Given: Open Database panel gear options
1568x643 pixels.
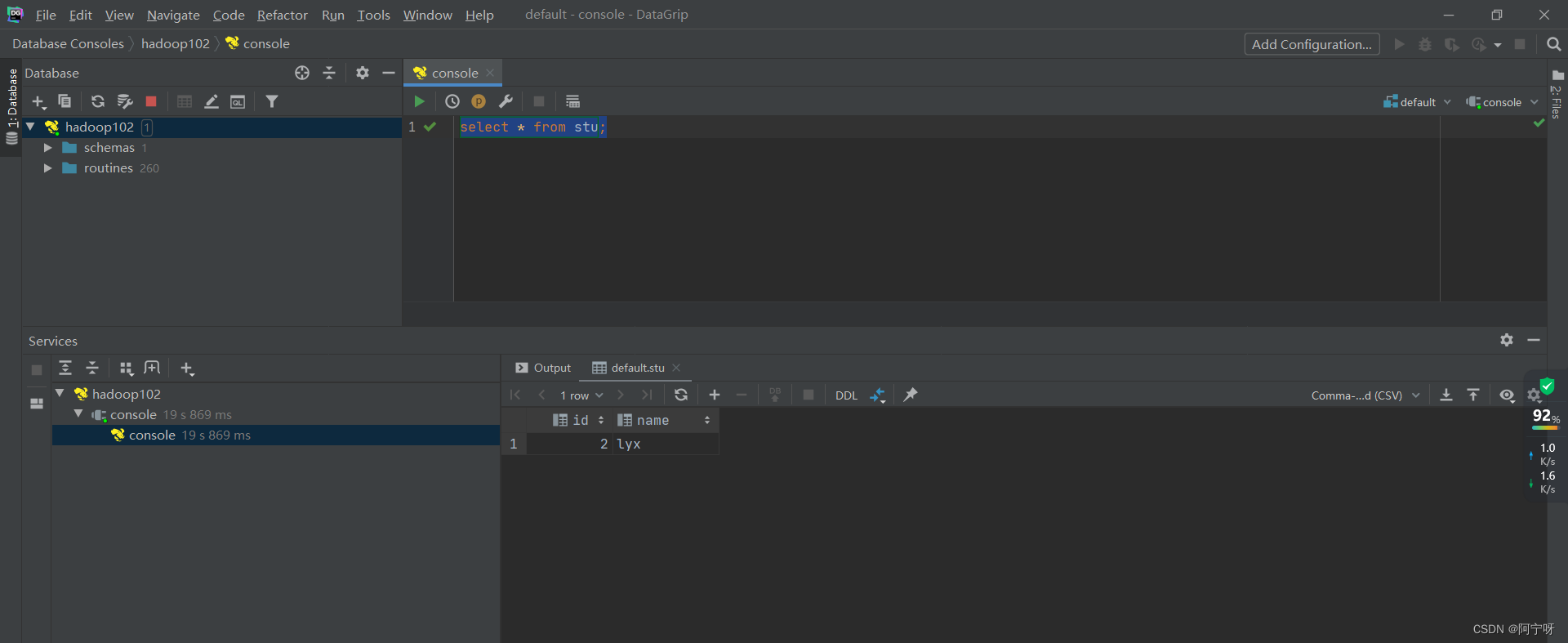Looking at the screenshot, I should [363, 73].
